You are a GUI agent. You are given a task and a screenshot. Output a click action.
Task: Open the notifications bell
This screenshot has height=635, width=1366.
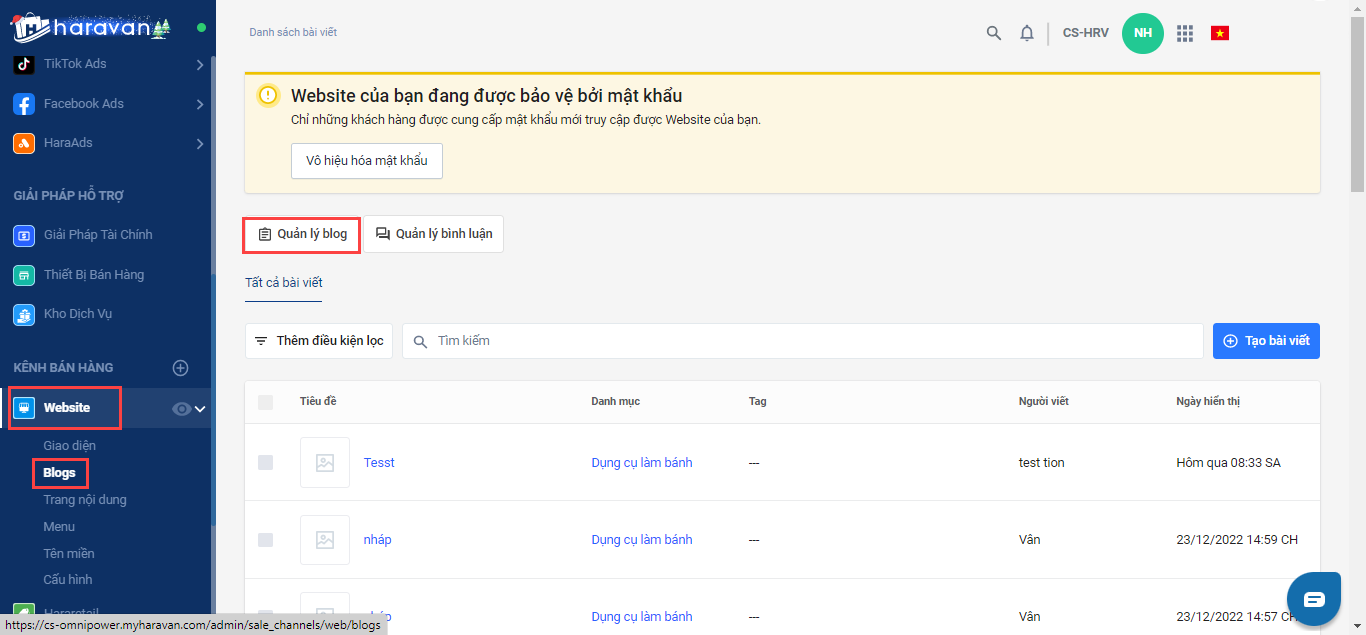coord(1026,33)
